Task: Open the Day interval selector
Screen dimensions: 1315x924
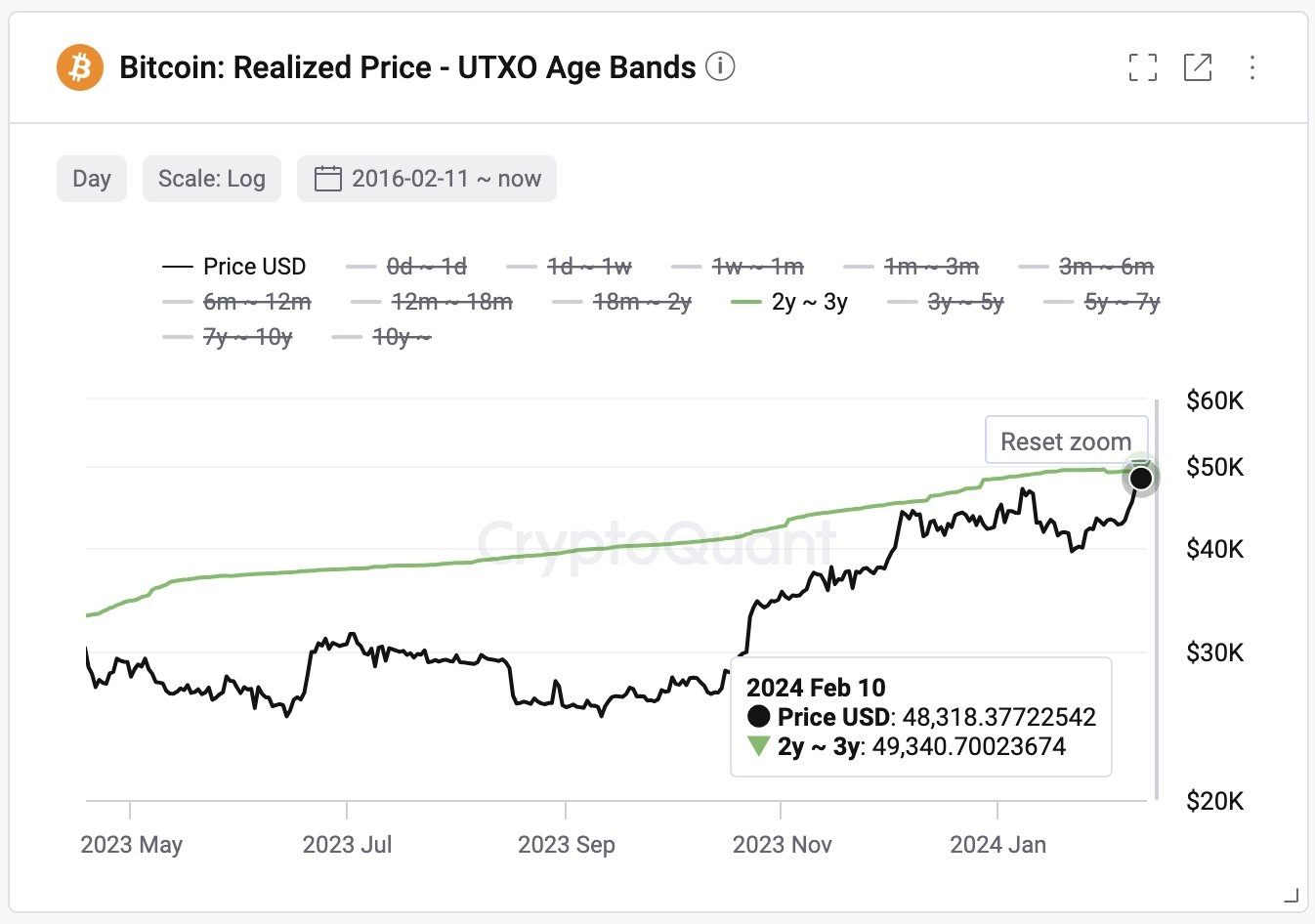Action: [x=92, y=178]
